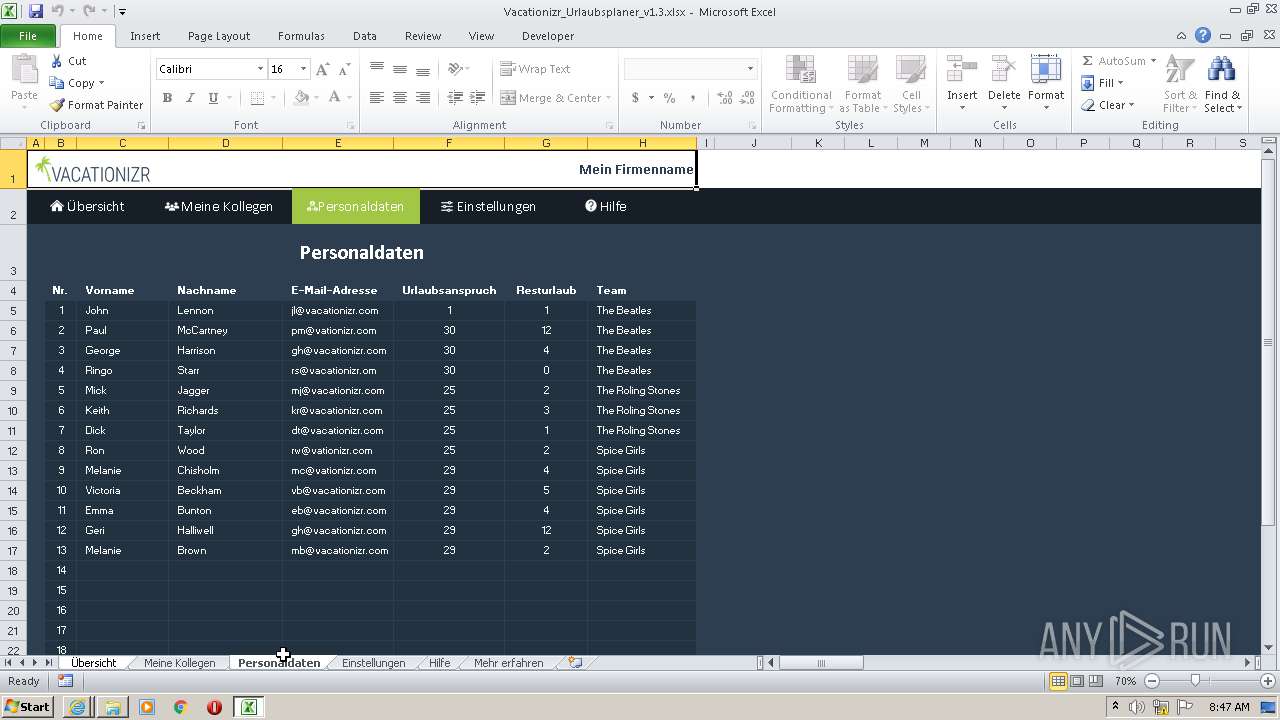Expand the Fill dropdown
Viewport: 1280px width, 720px height.
(1120, 83)
